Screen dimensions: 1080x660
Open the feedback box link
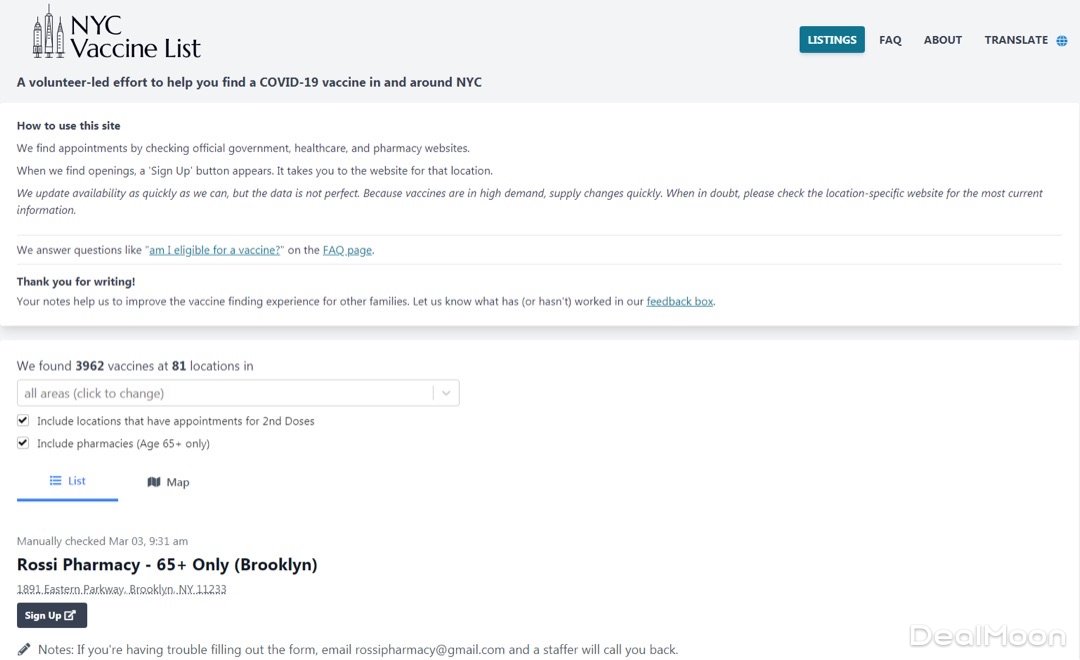click(x=680, y=301)
